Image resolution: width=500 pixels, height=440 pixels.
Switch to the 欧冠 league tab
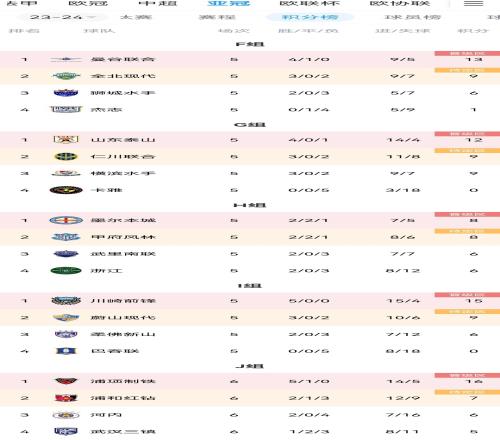coord(88,3)
